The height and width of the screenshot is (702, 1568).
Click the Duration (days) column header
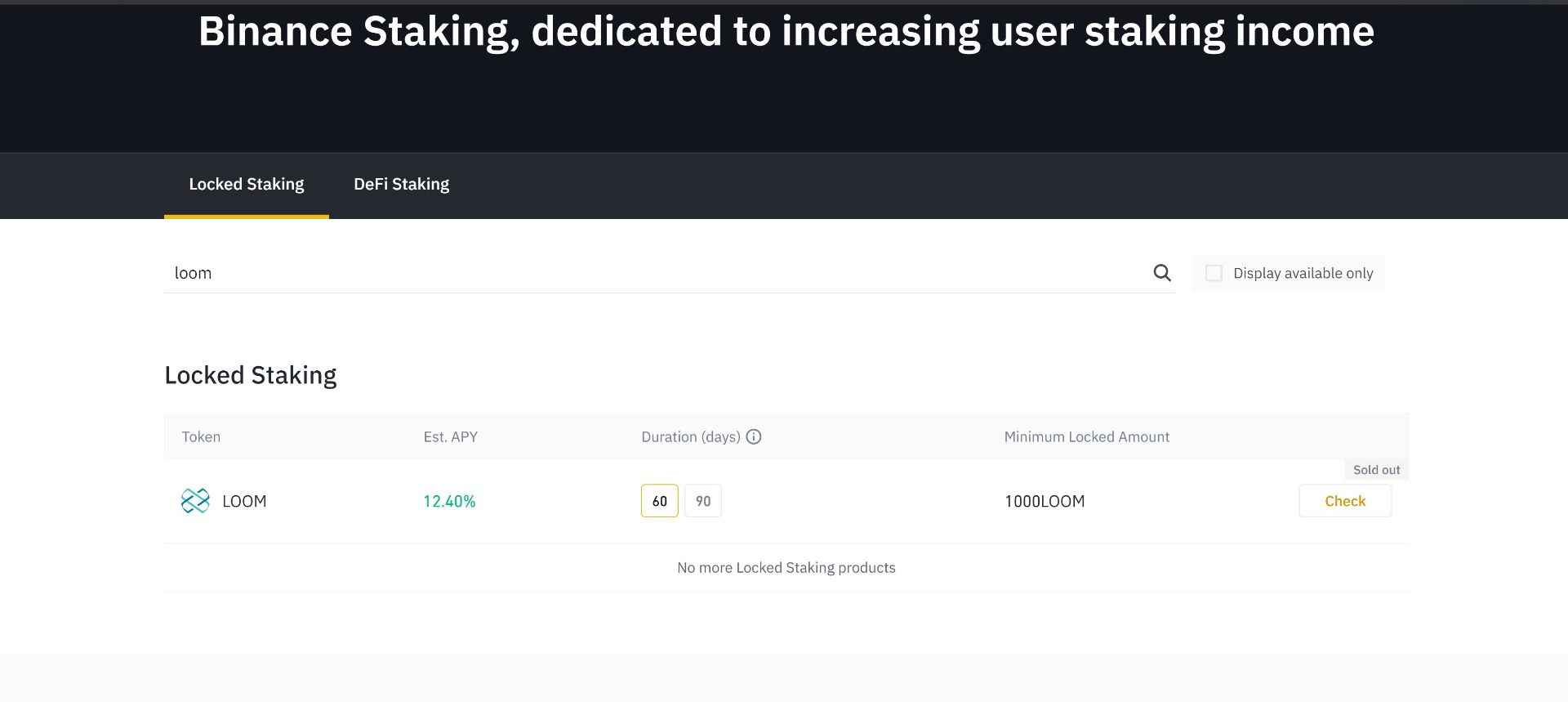click(691, 437)
